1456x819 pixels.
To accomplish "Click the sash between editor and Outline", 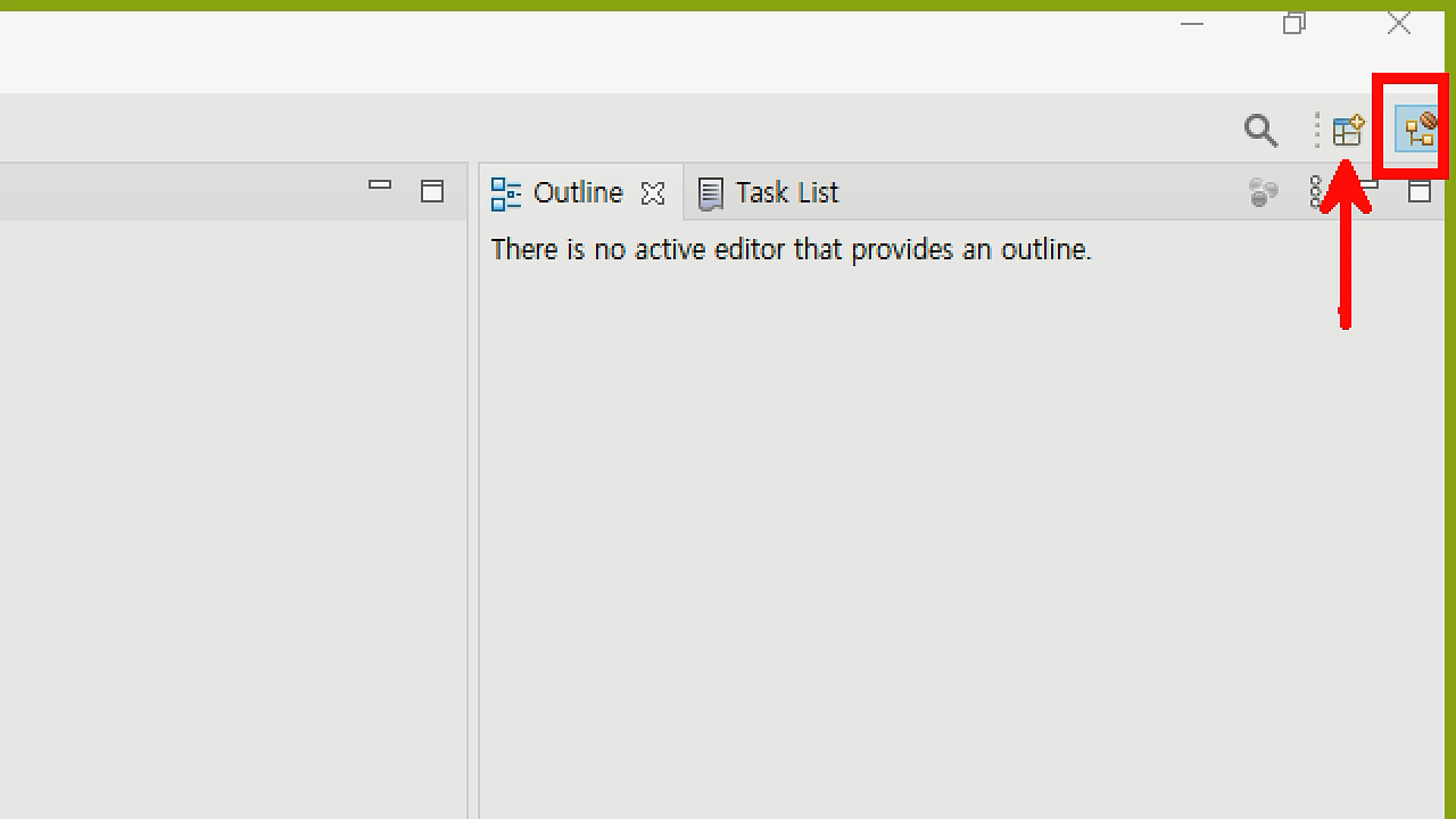I will click(473, 493).
